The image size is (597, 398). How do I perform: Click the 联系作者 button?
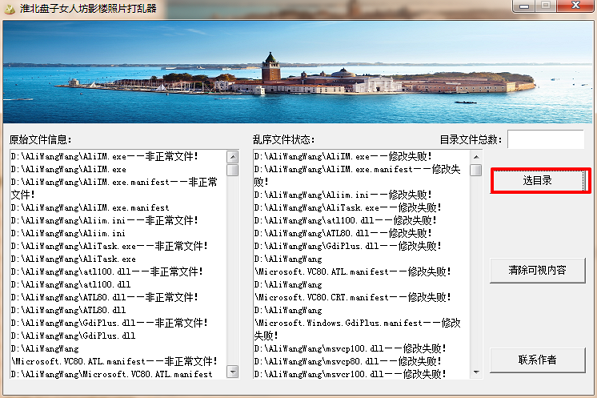(x=537, y=360)
